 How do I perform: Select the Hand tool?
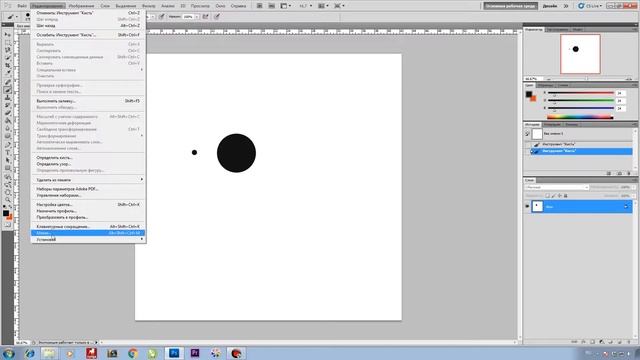point(8,192)
